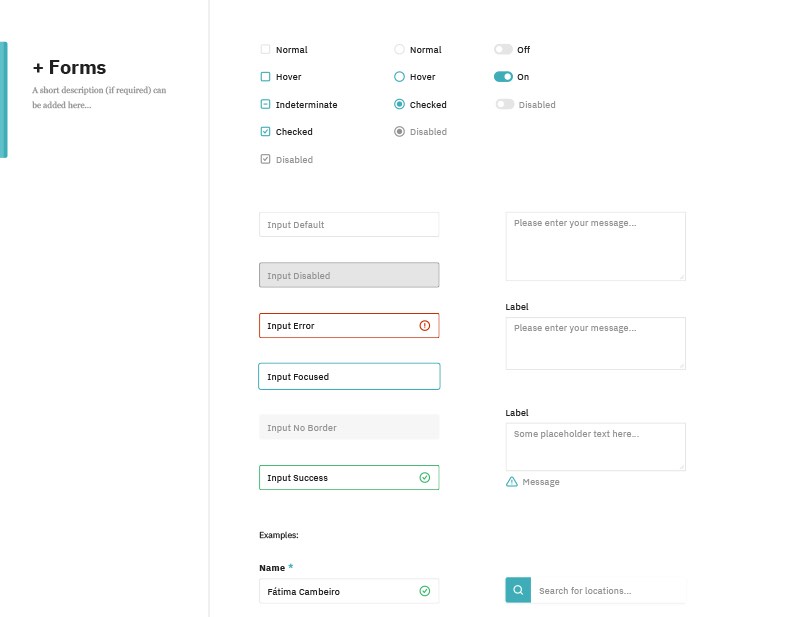Expand the + Forms section heading
The height and width of the screenshot is (617, 800).
(x=69, y=68)
